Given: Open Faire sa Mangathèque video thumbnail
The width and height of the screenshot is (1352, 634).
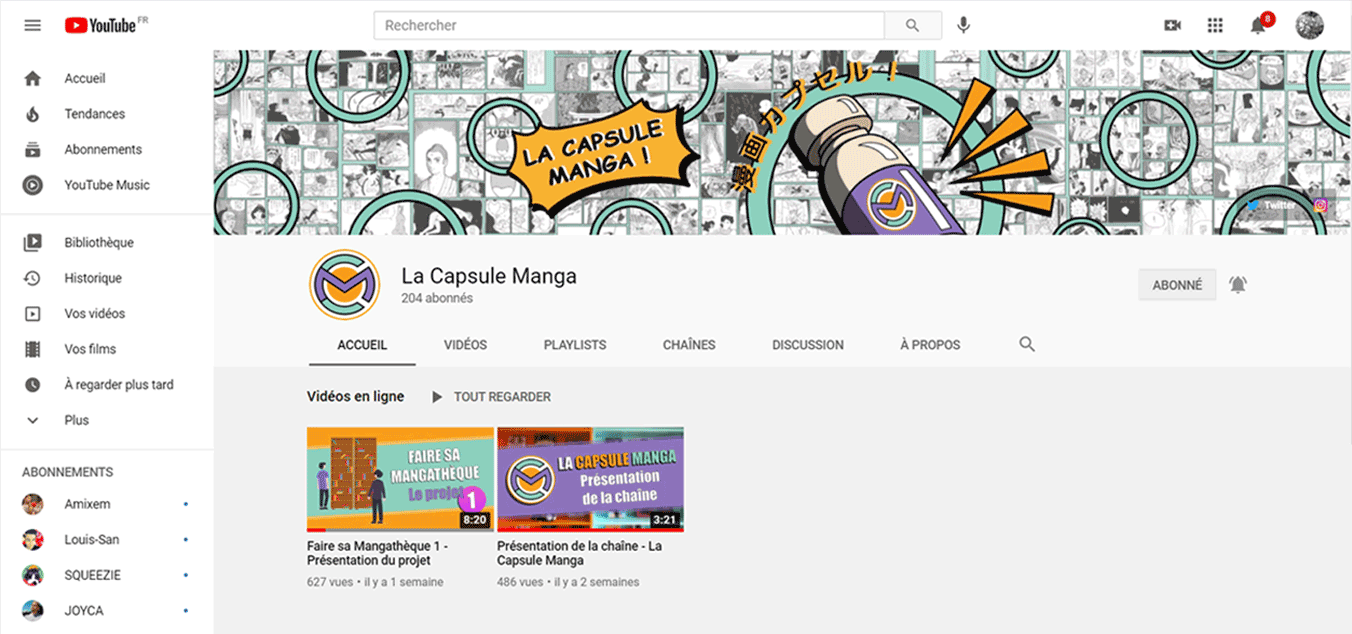Looking at the screenshot, I should [400, 479].
